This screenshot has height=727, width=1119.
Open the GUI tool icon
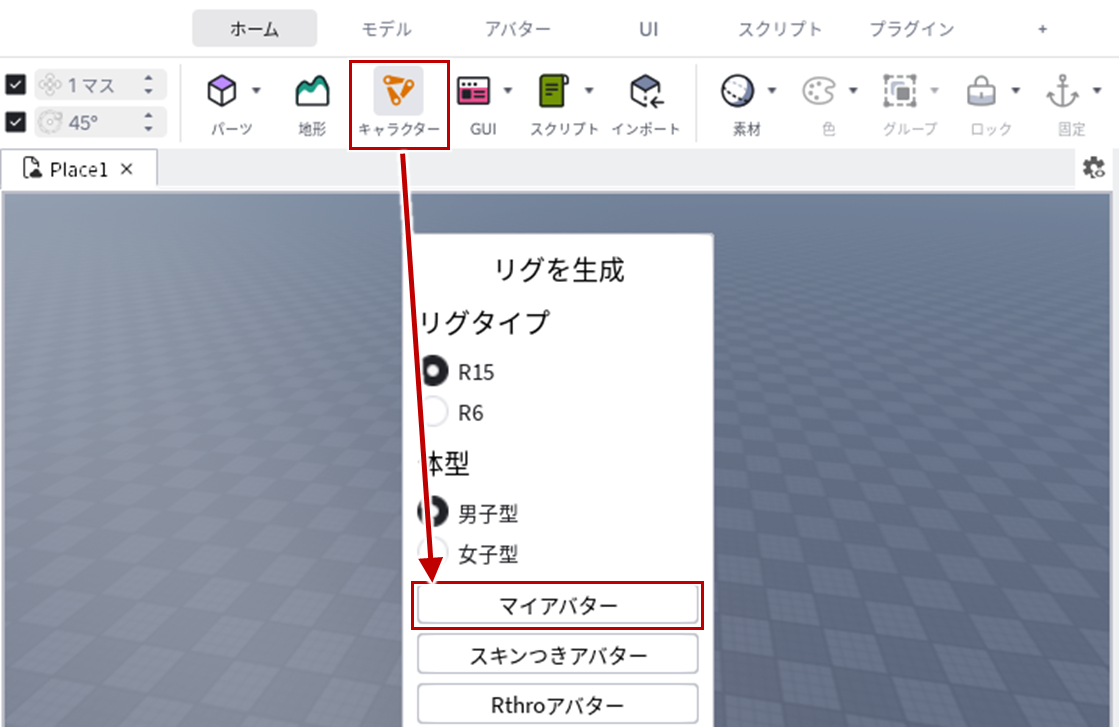473,91
